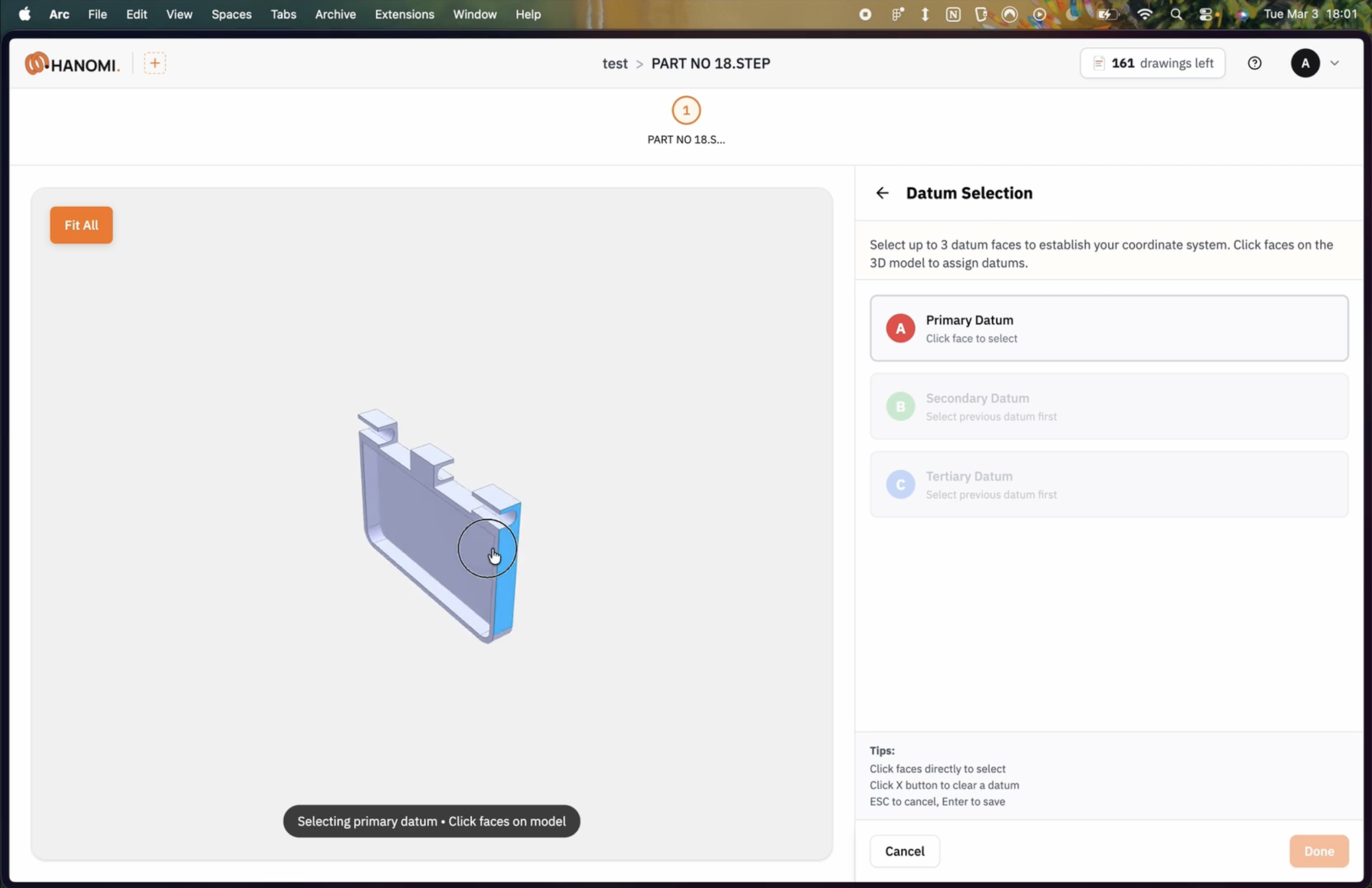This screenshot has width=1372, height=888.
Task: Open the Extensions menu
Action: coord(404,14)
